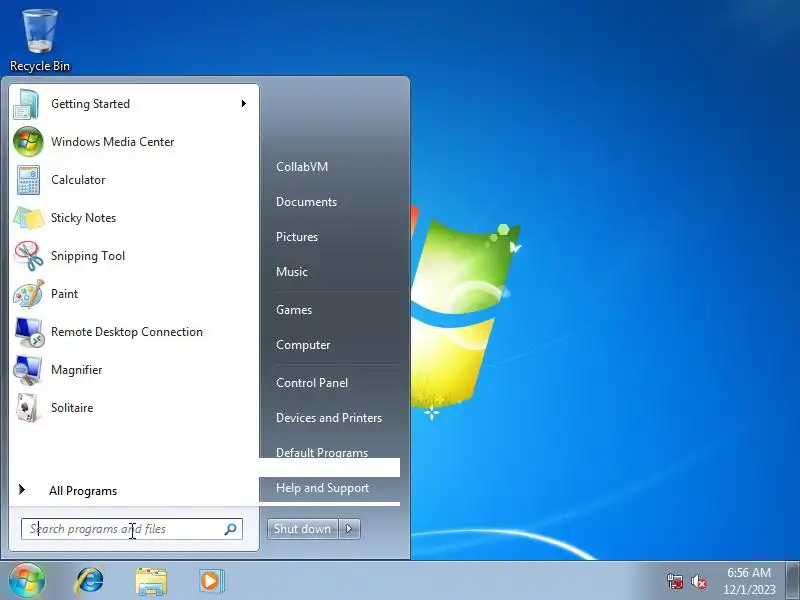Open Computer from the Start menu

[x=303, y=345]
